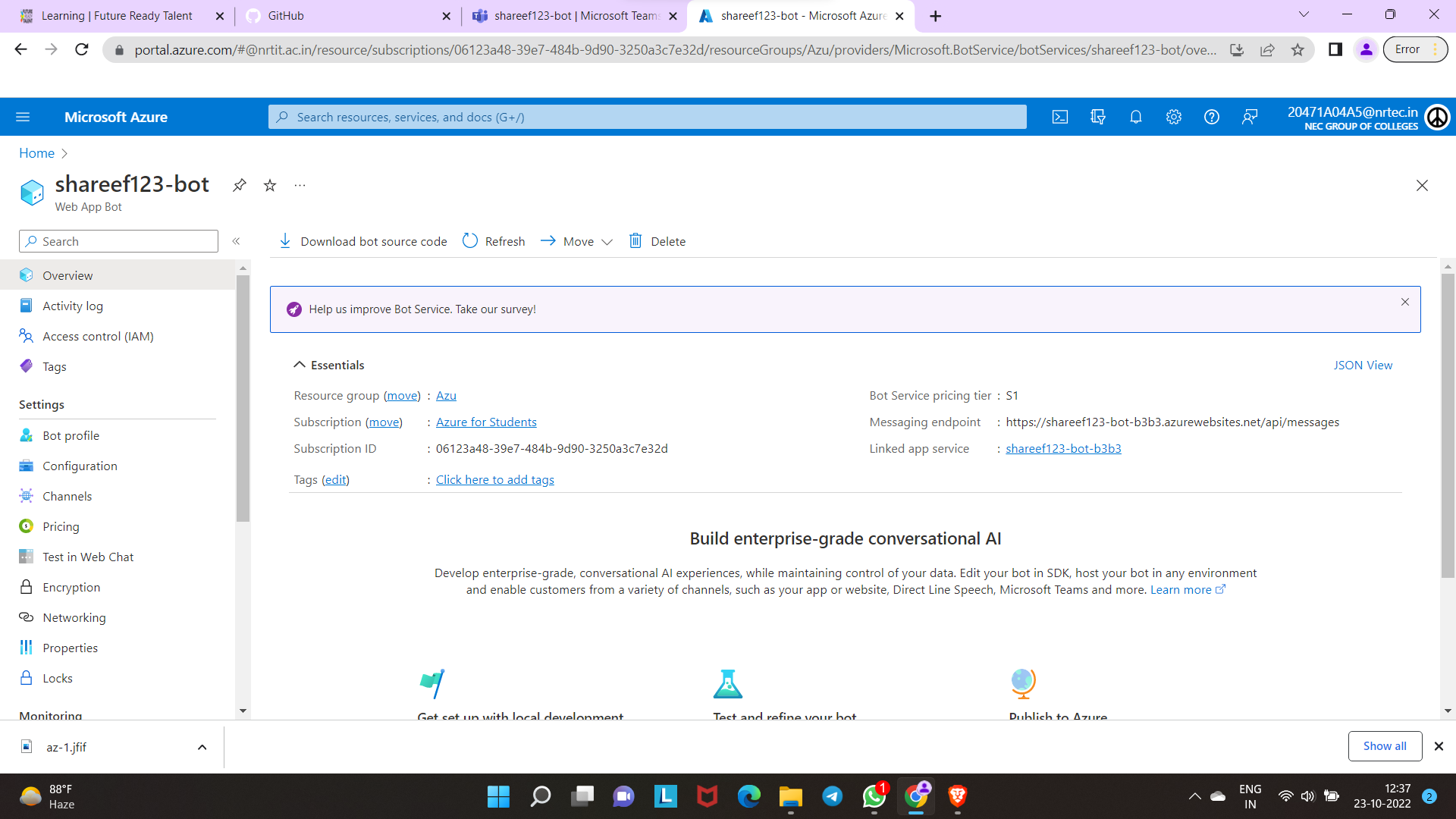Viewport: 1456px width, 819px height.
Task: Open portal settings gear icon
Action: coord(1173,117)
